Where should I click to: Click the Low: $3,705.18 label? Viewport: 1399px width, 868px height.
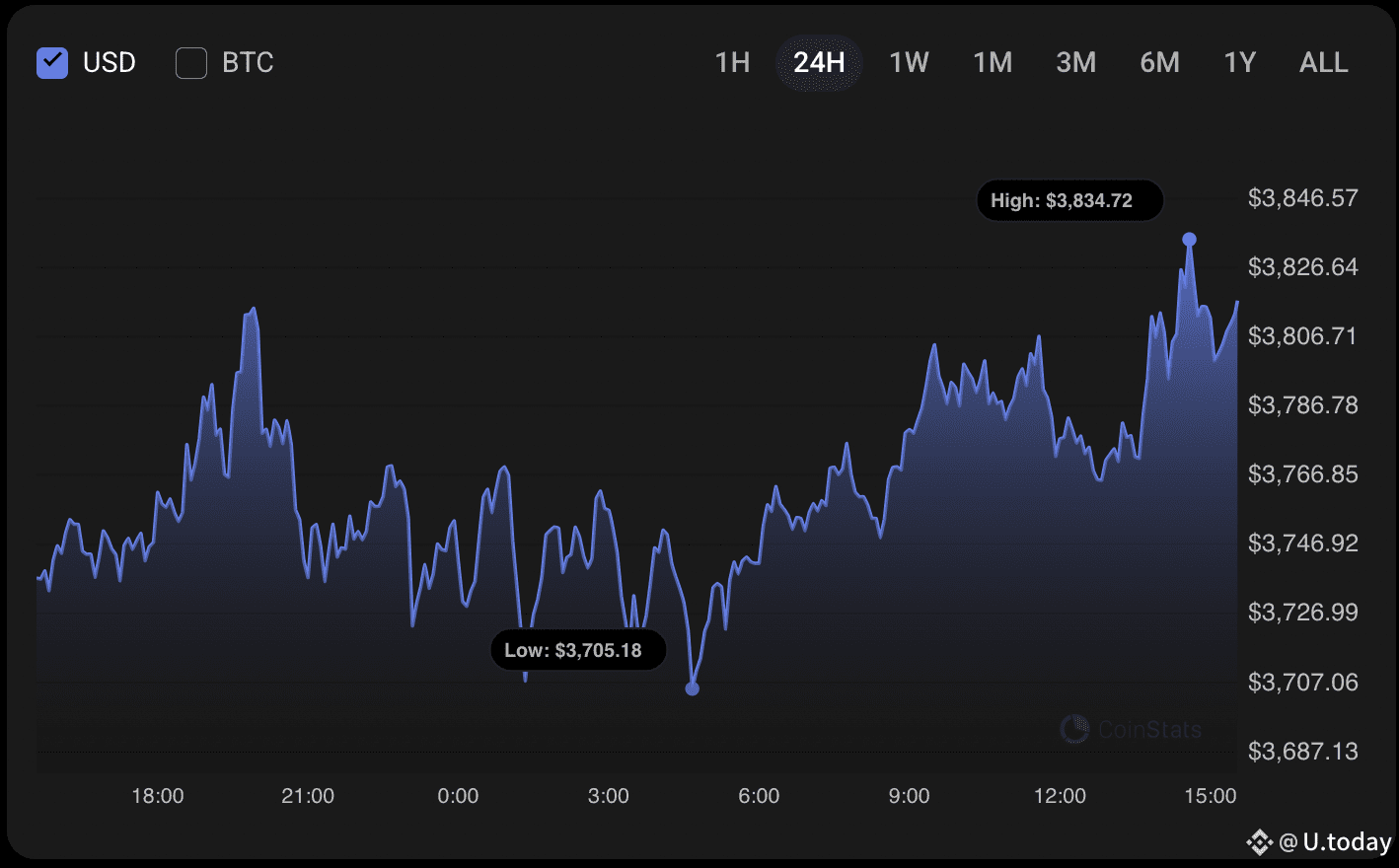[x=578, y=650]
